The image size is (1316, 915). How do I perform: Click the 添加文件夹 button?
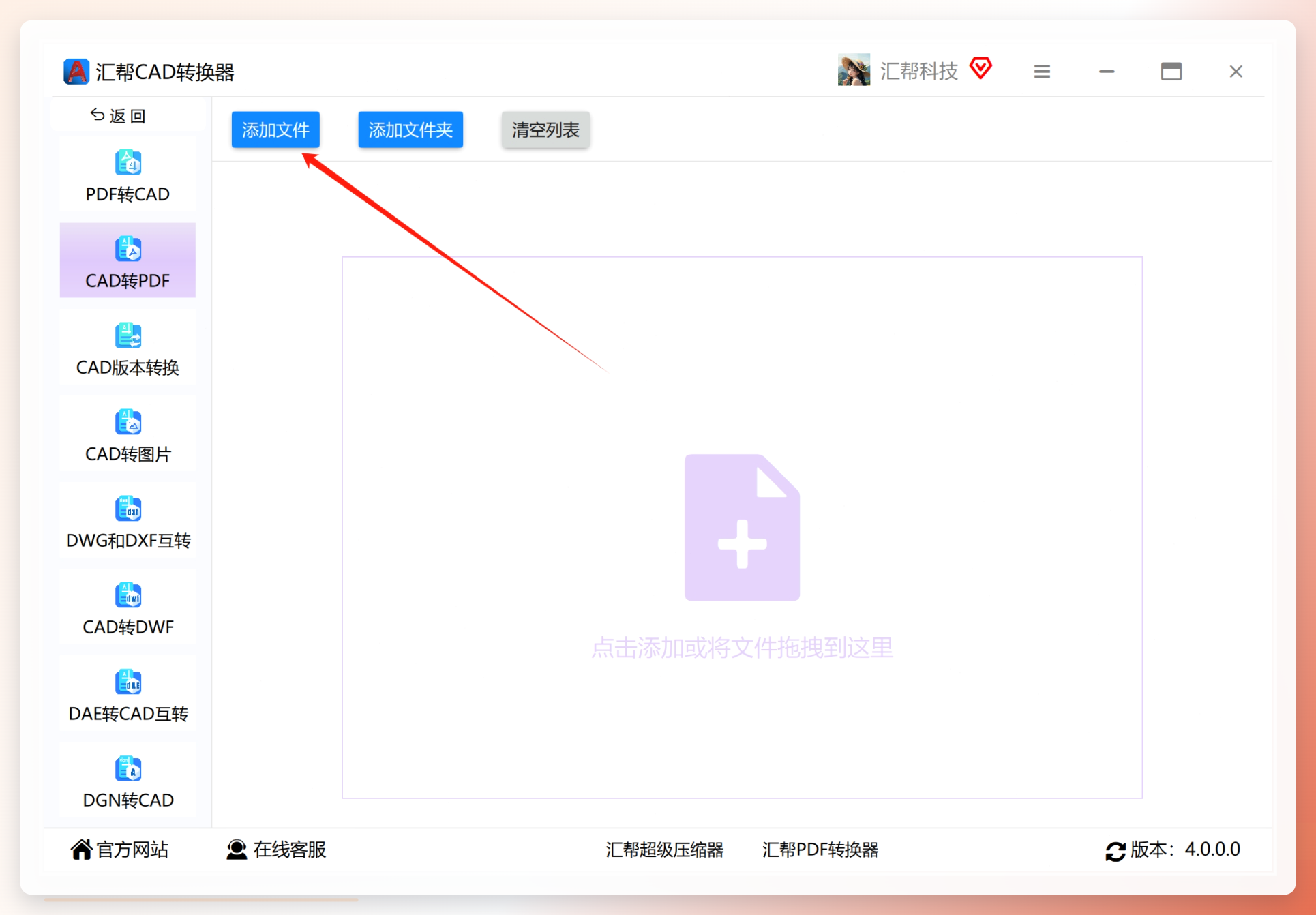410,130
